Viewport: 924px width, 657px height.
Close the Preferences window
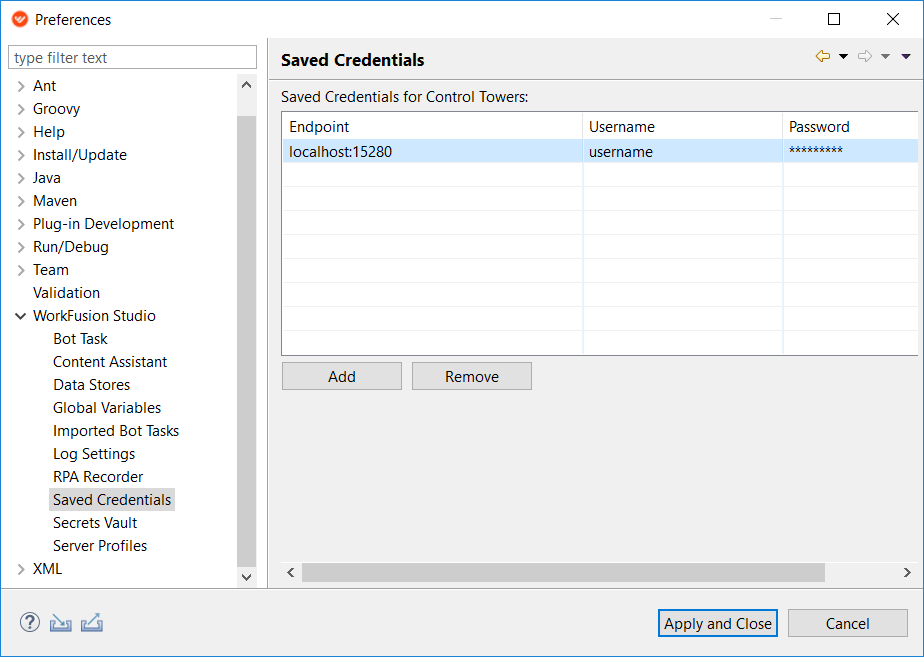point(893,19)
